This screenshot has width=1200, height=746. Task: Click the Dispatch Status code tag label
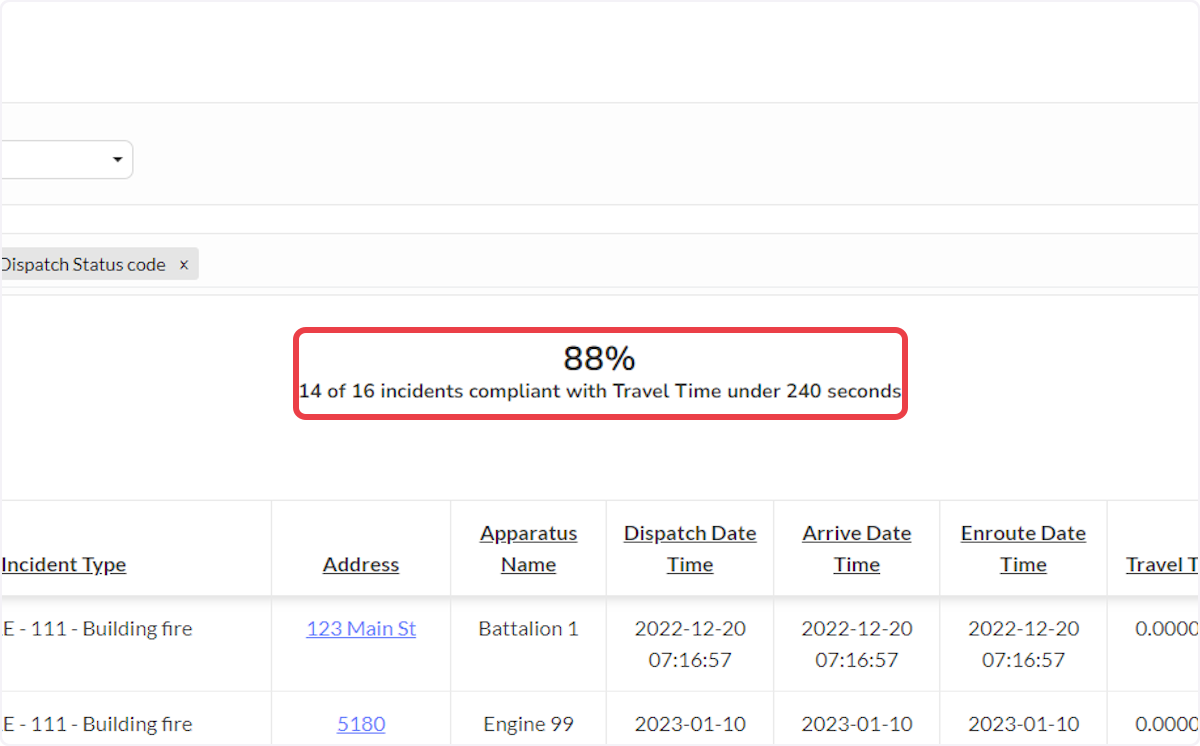tap(83, 265)
